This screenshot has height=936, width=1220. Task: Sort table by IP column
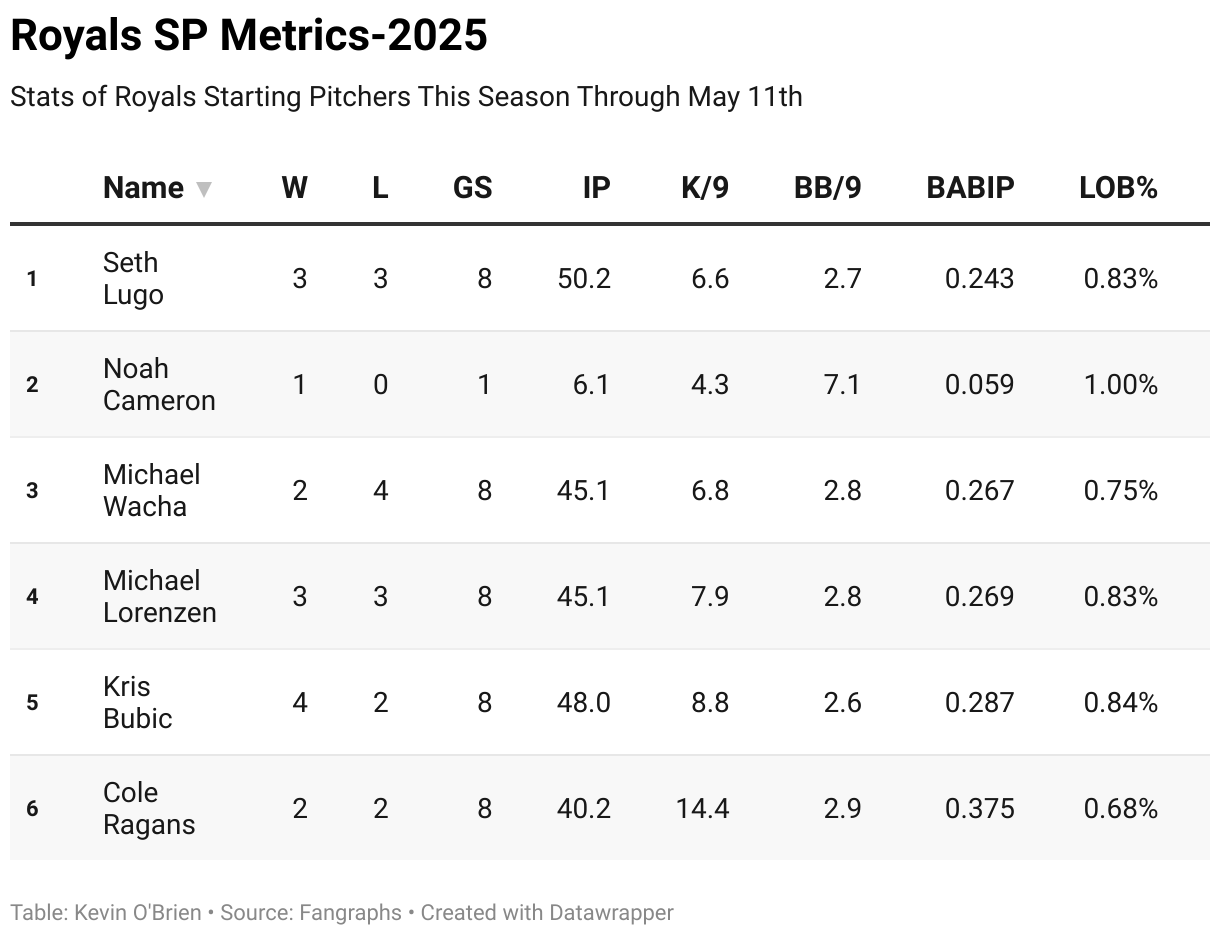[x=596, y=188]
